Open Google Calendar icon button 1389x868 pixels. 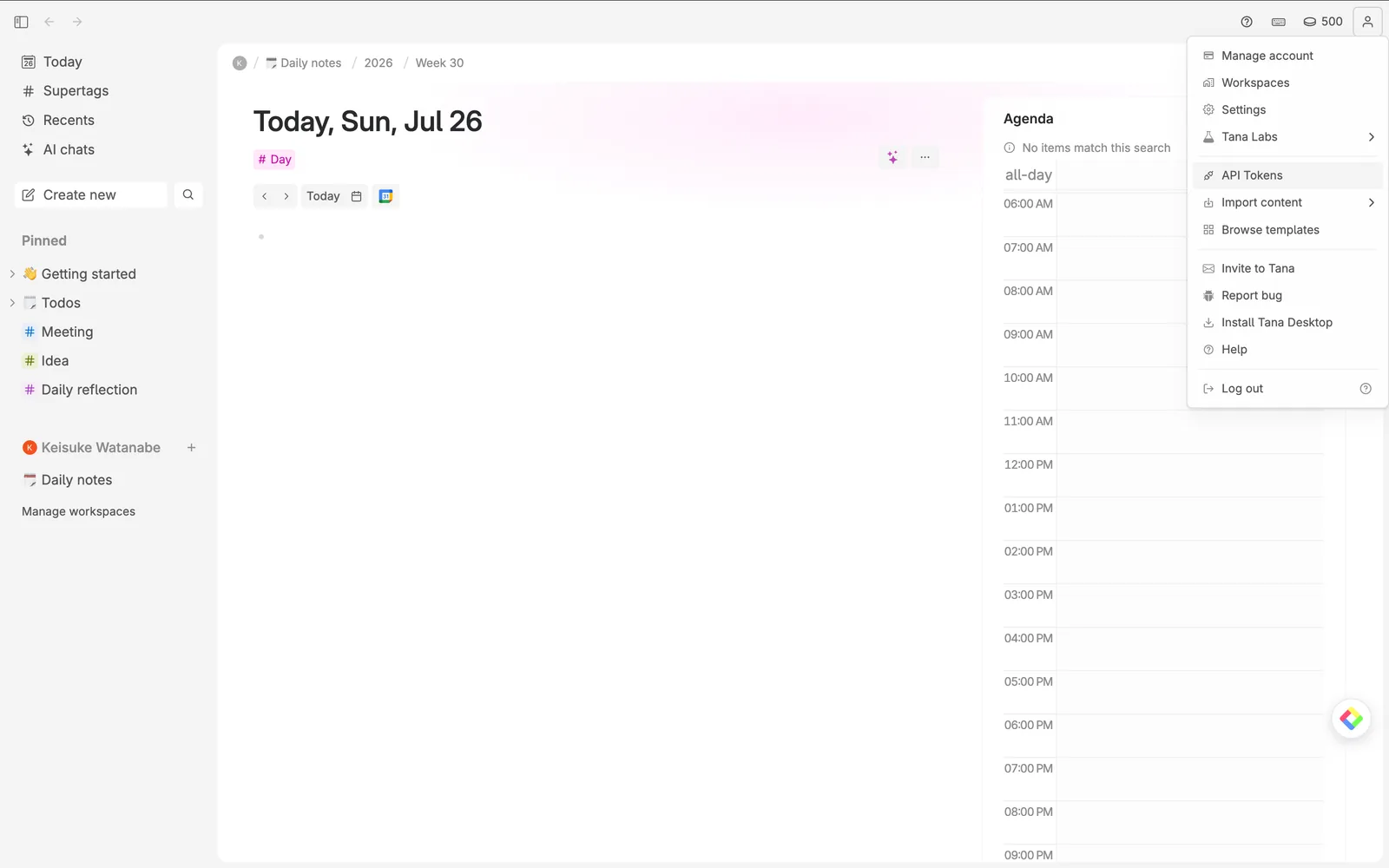[x=386, y=196]
